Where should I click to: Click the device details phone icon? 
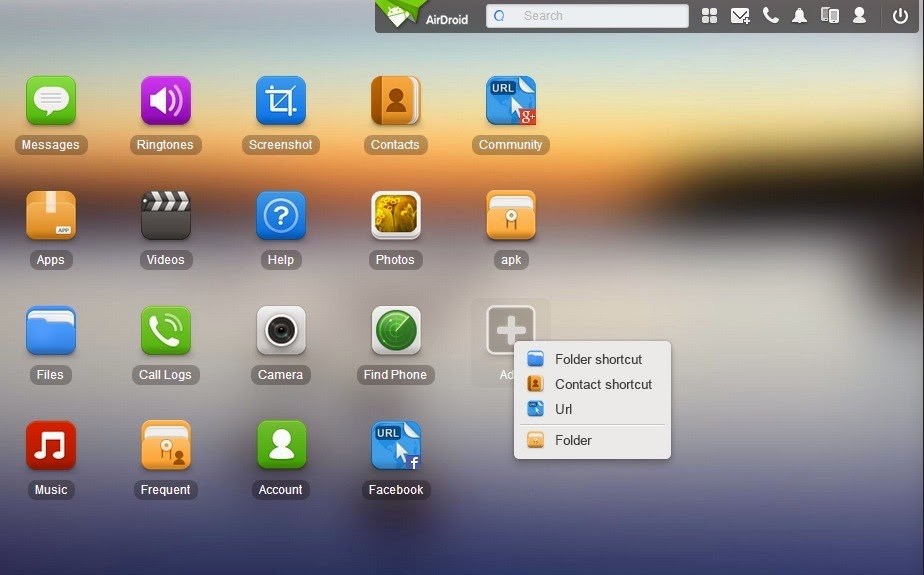(x=830, y=15)
